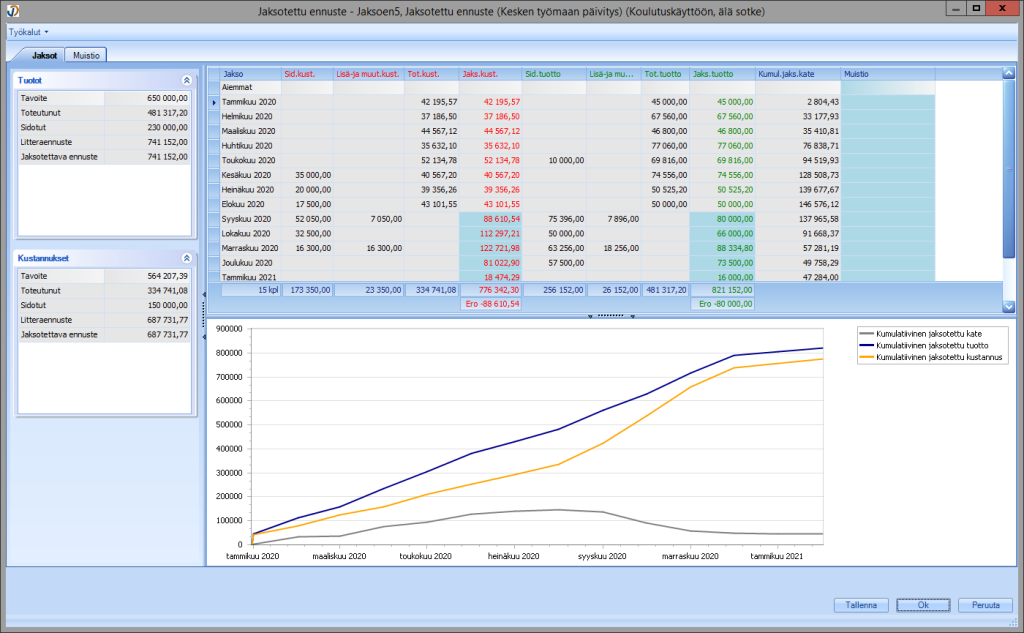Confirm with the Ok button
Viewport: 1024px width, 633px height.
pyautogui.click(x=923, y=605)
